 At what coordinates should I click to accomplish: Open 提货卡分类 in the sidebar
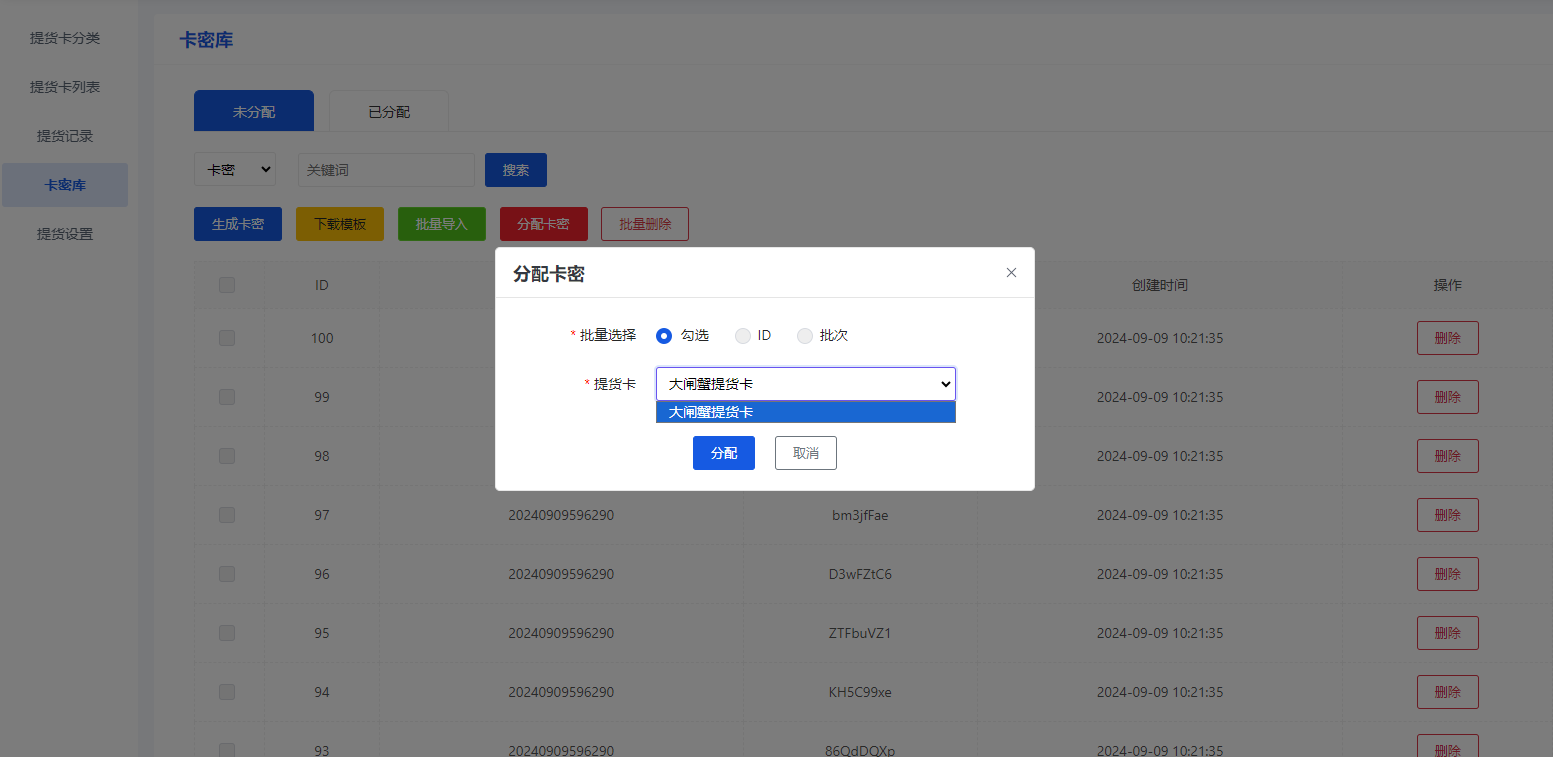[64, 38]
